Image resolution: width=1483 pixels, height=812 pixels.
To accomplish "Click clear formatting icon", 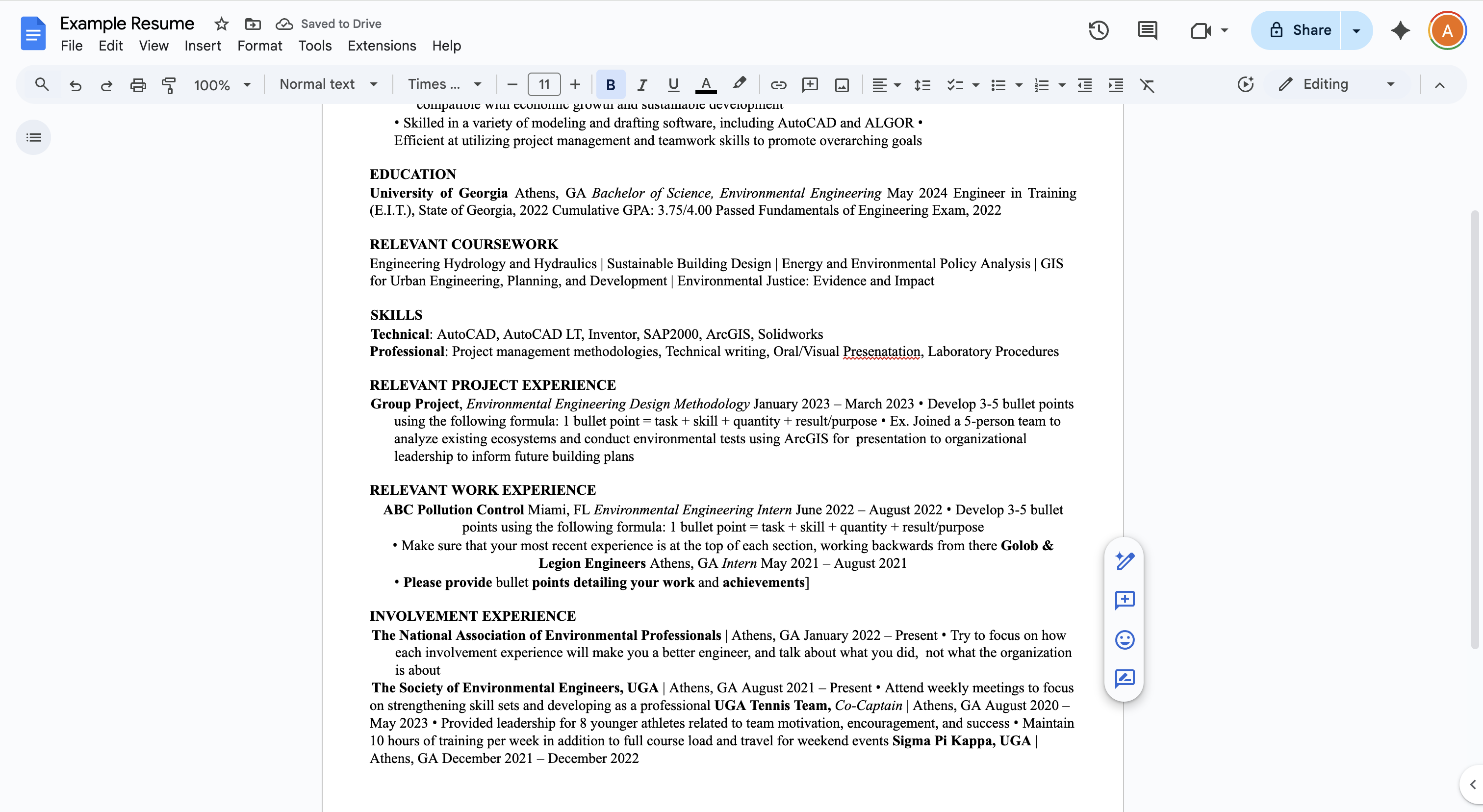I will (x=1147, y=85).
